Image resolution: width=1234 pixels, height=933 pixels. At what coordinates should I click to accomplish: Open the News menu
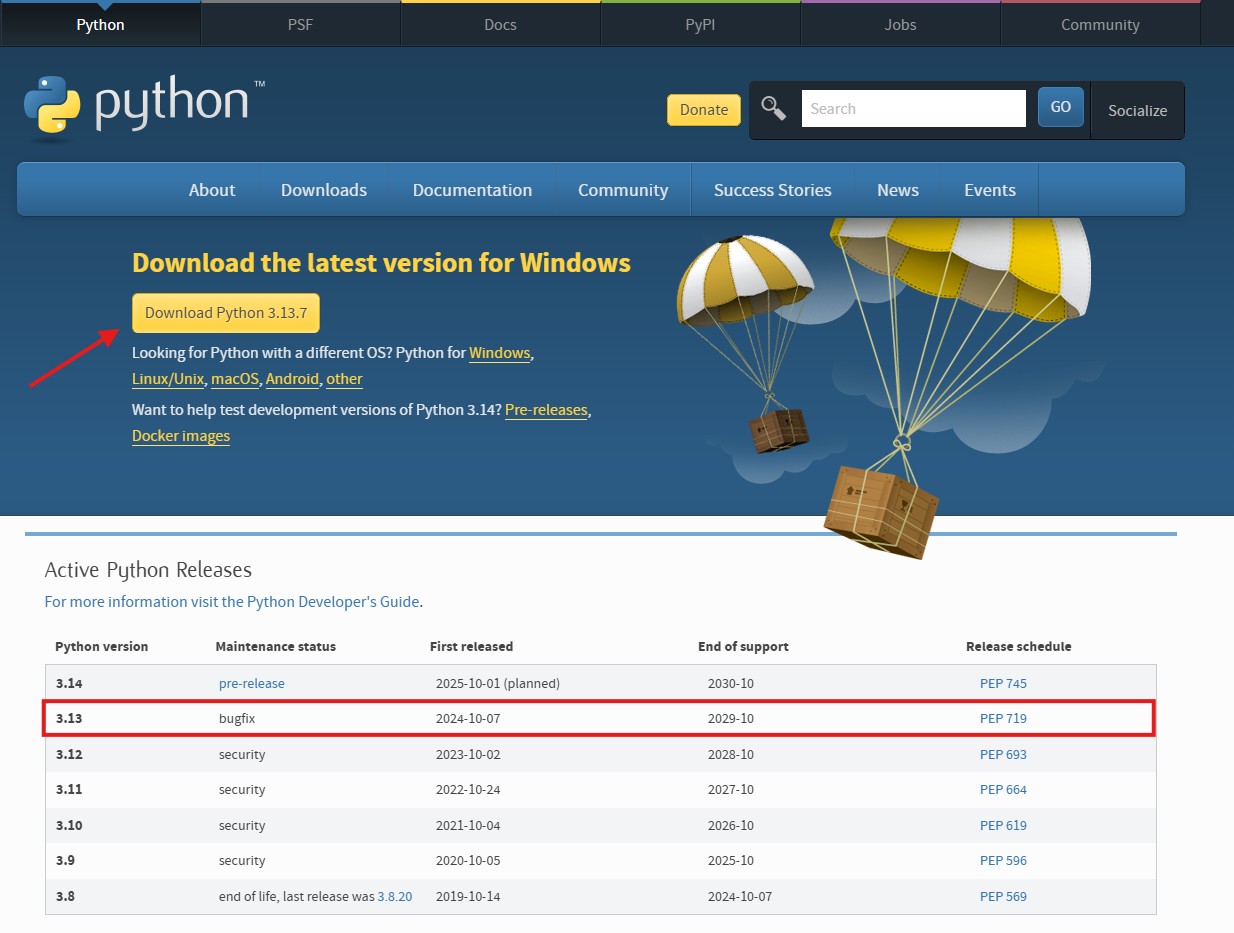coord(898,190)
